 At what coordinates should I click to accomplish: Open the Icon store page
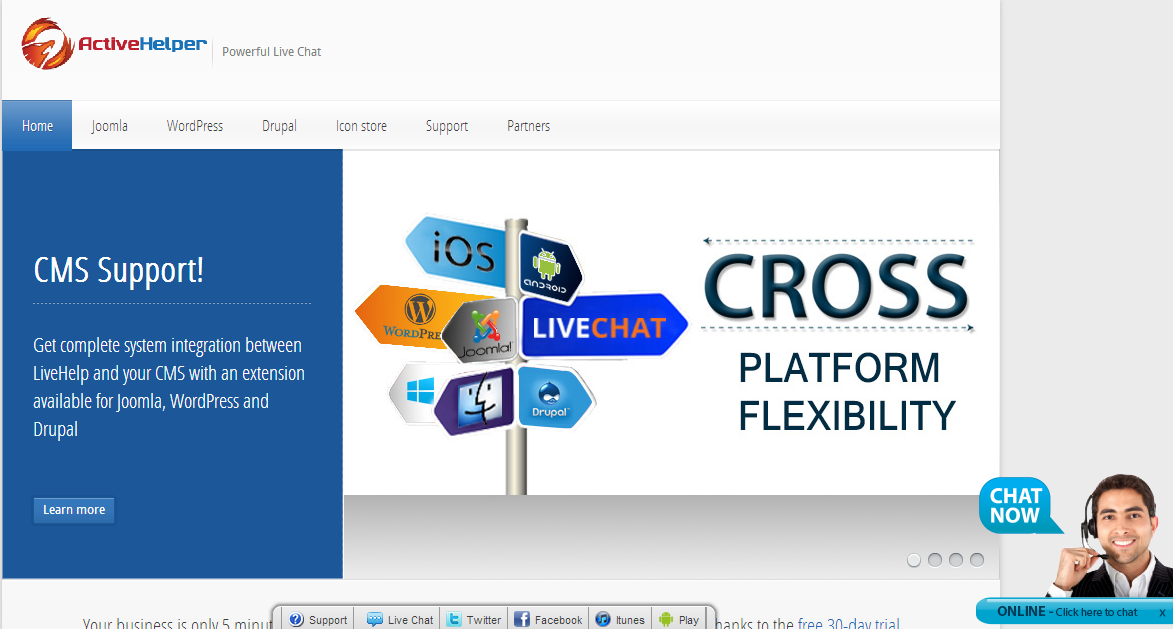click(x=361, y=126)
